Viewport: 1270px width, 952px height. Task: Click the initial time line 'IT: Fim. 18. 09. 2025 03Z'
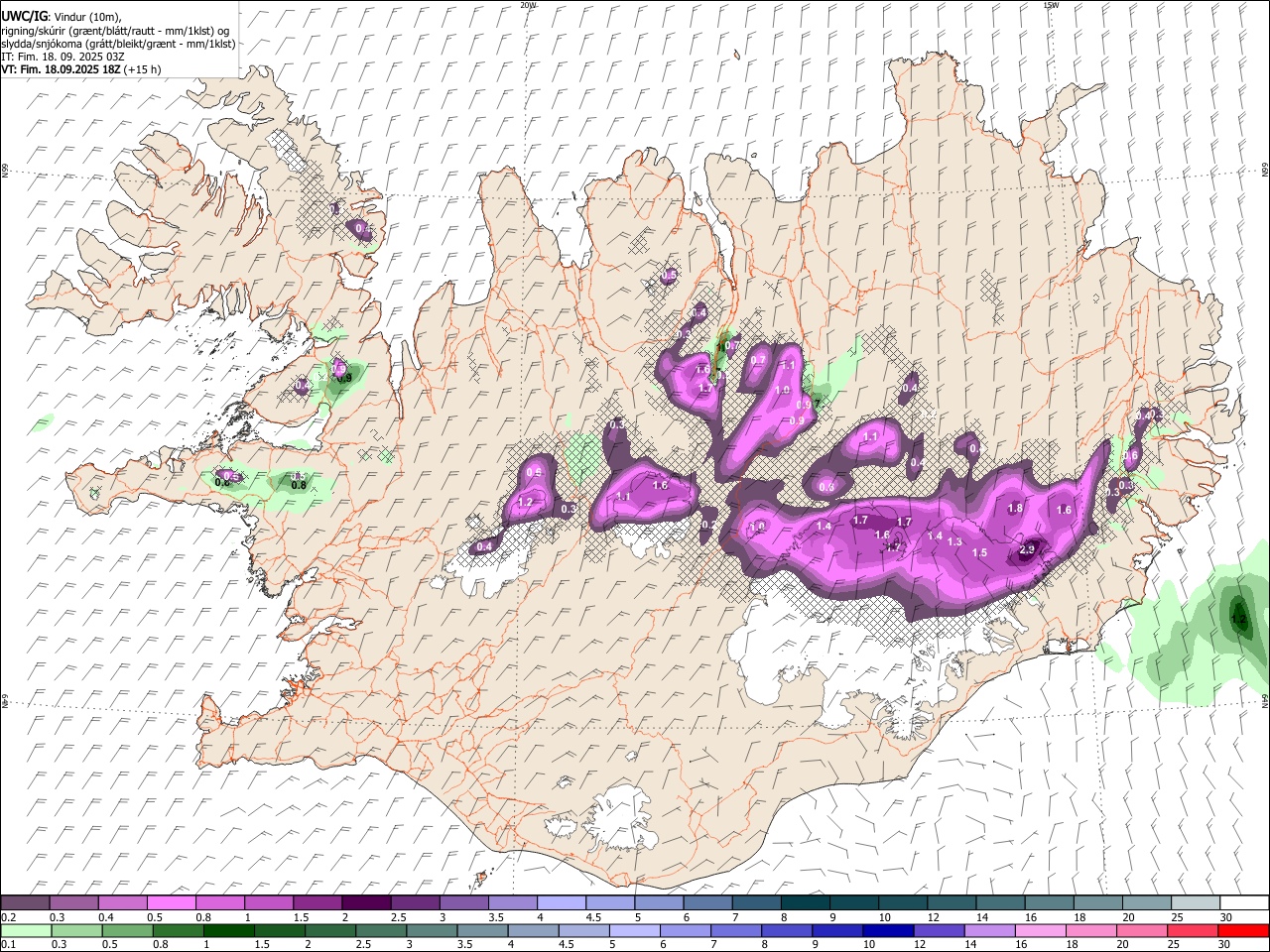coord(63,57)
